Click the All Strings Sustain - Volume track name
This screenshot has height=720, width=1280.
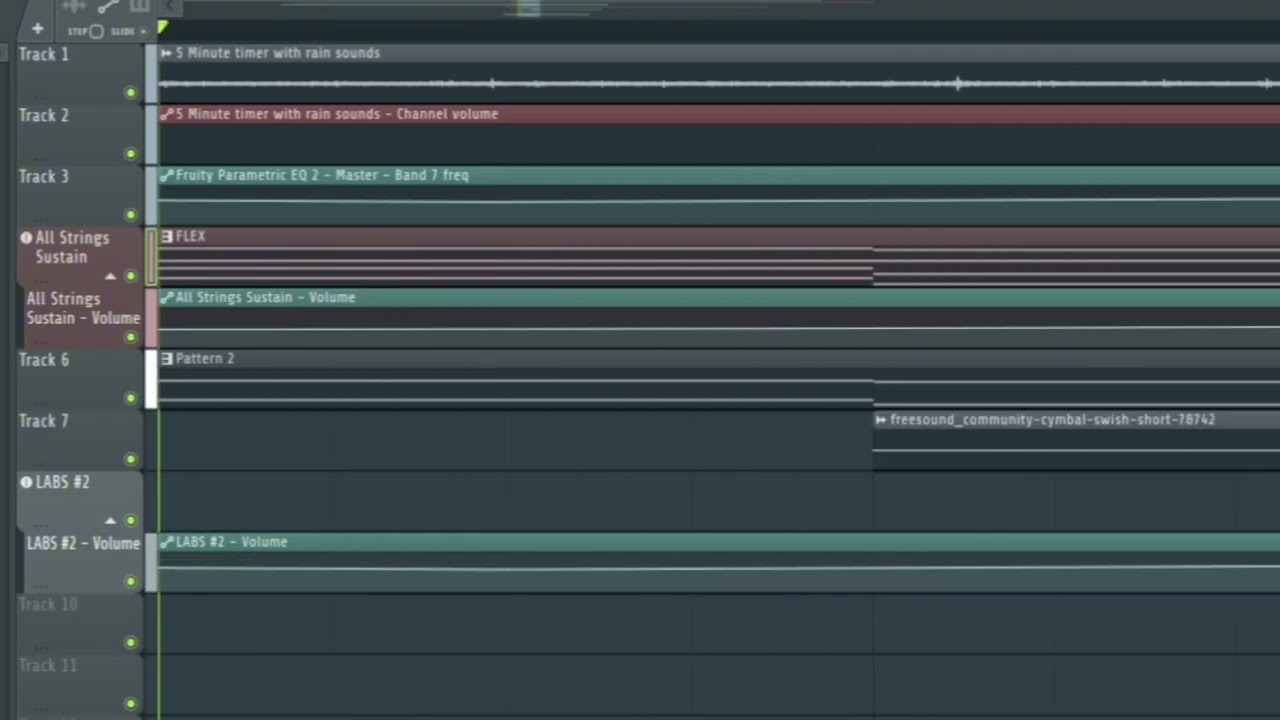83,308
